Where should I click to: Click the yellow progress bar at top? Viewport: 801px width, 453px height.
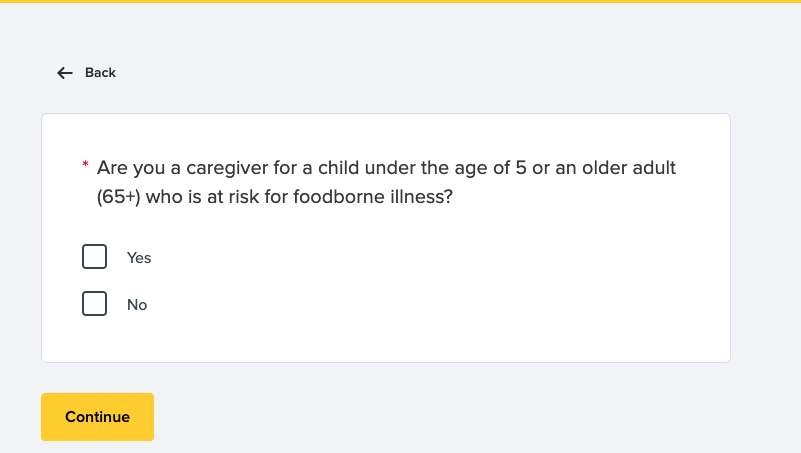(400, 2)
